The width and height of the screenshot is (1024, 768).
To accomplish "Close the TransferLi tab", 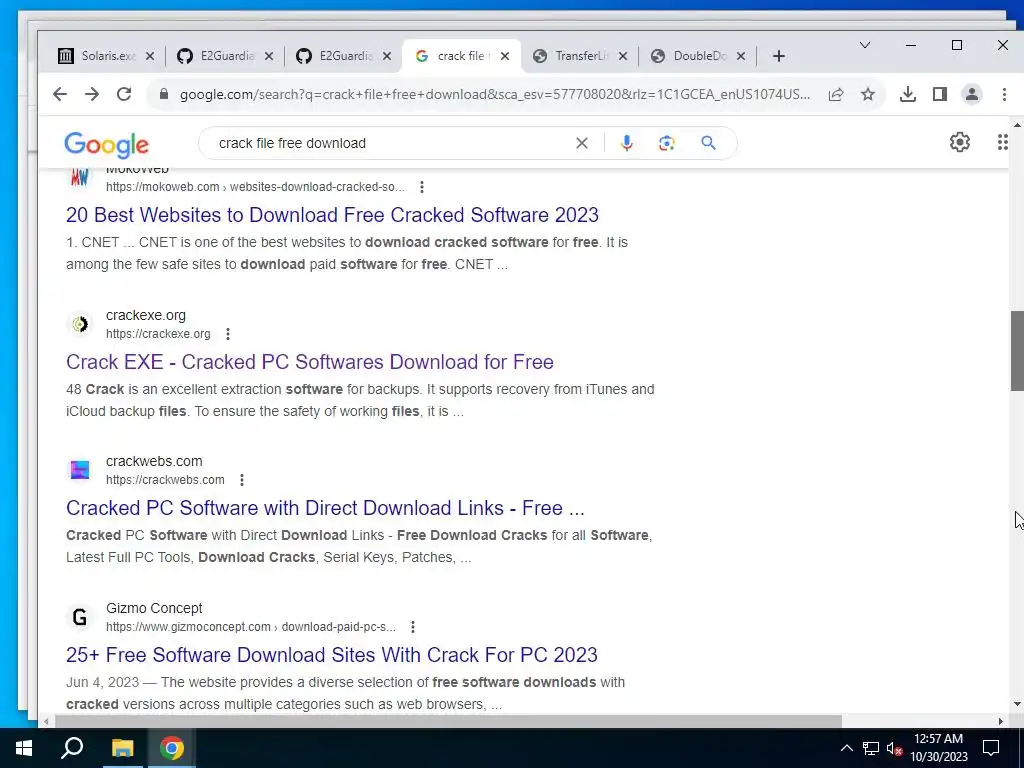I will click(623, 56).
